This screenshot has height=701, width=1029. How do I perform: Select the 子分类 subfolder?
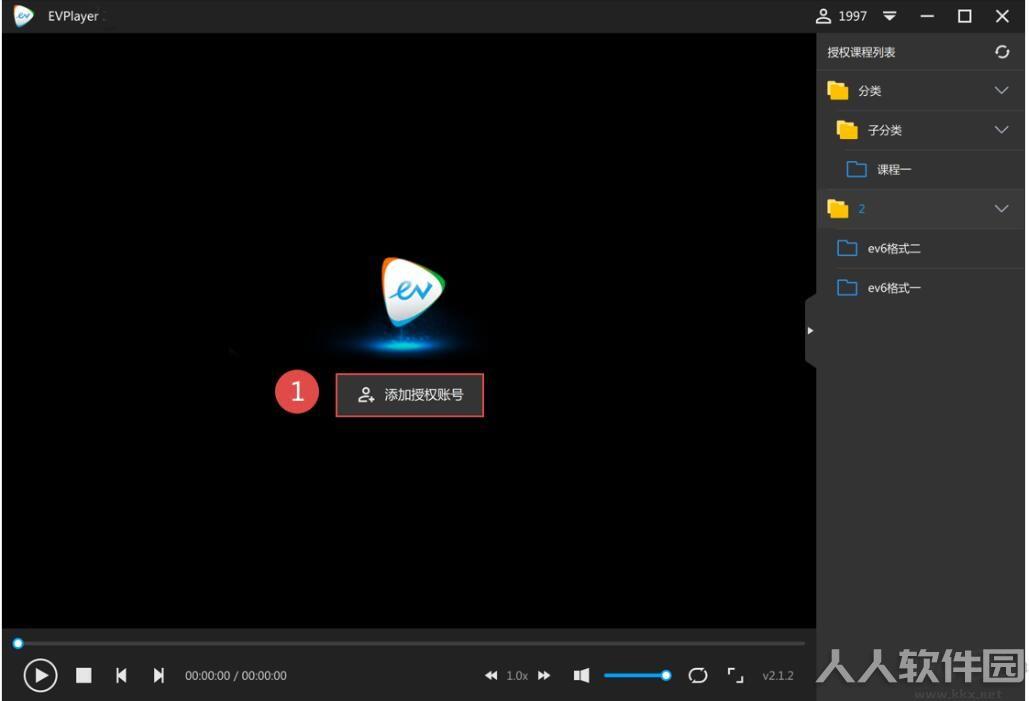(920, 130)
